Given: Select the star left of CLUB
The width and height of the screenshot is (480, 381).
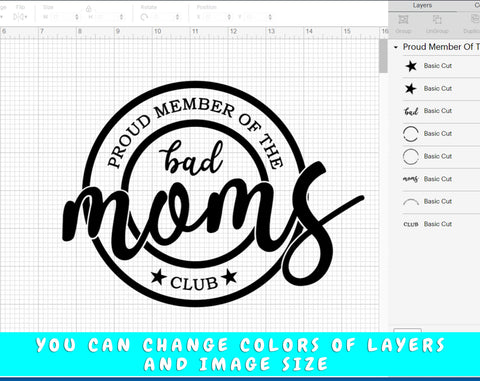Looking at the screenshot, I should 159,276.
